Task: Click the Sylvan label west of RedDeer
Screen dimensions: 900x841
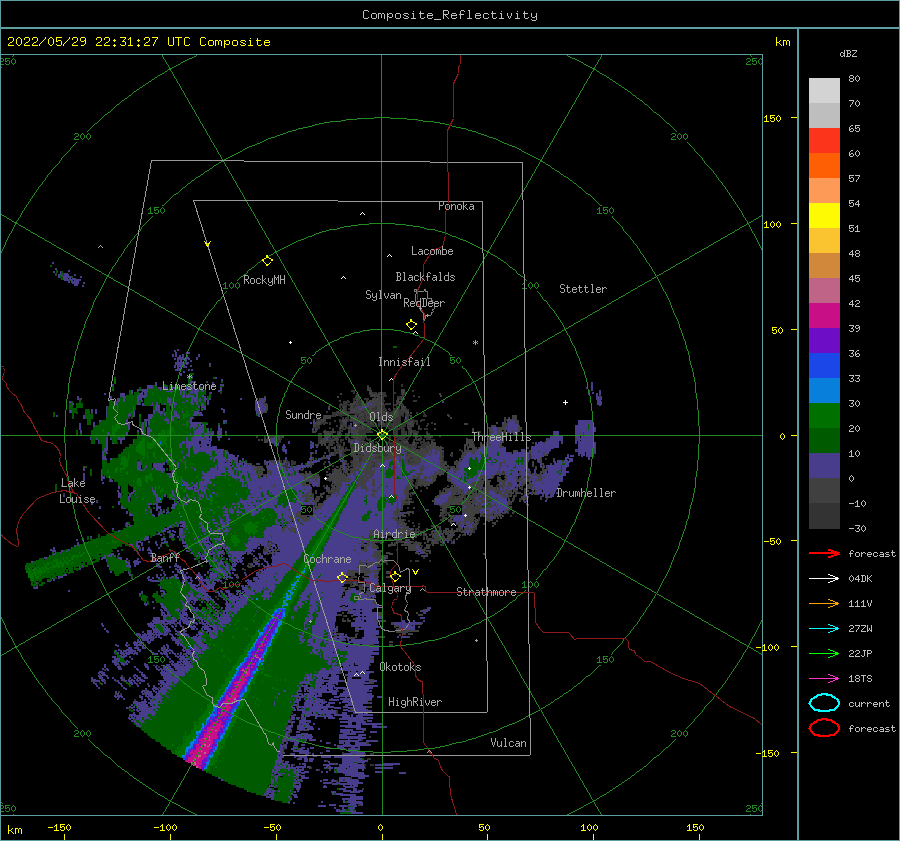Action: (383, 295)
